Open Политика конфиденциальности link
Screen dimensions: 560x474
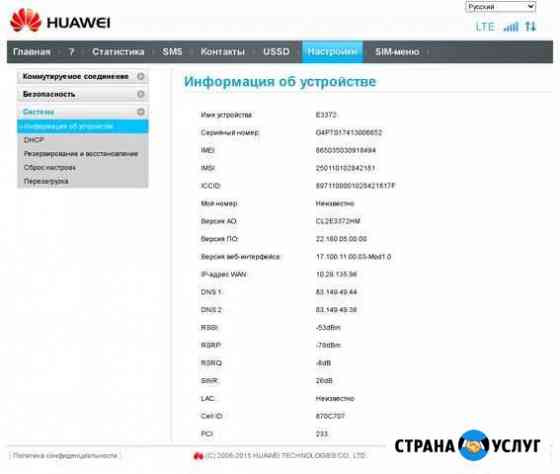pyautogui.click(x=65, y=455)
